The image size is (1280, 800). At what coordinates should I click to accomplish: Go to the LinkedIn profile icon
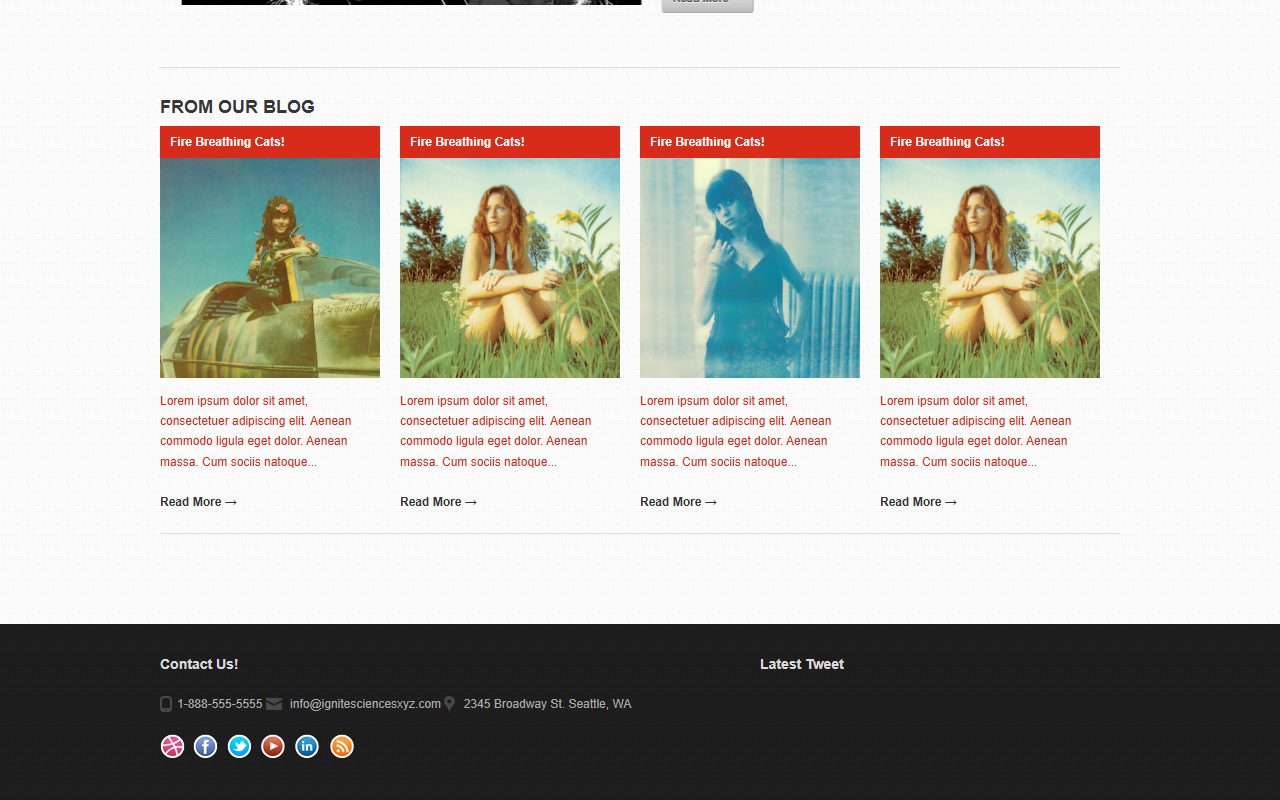pyautogui.click(x=307, y=746)
